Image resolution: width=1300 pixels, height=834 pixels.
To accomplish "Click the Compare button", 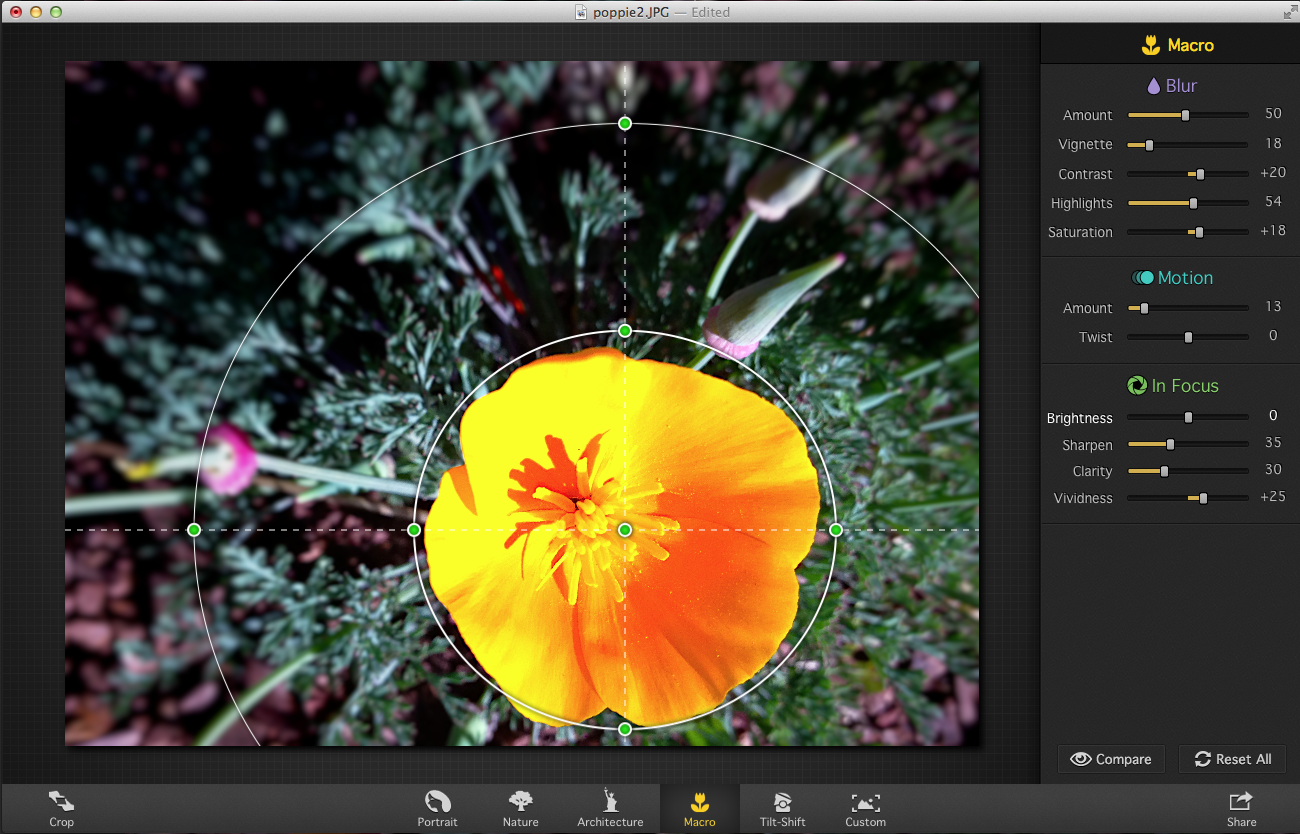I will pyautogui.click(x=1111, y=759).
